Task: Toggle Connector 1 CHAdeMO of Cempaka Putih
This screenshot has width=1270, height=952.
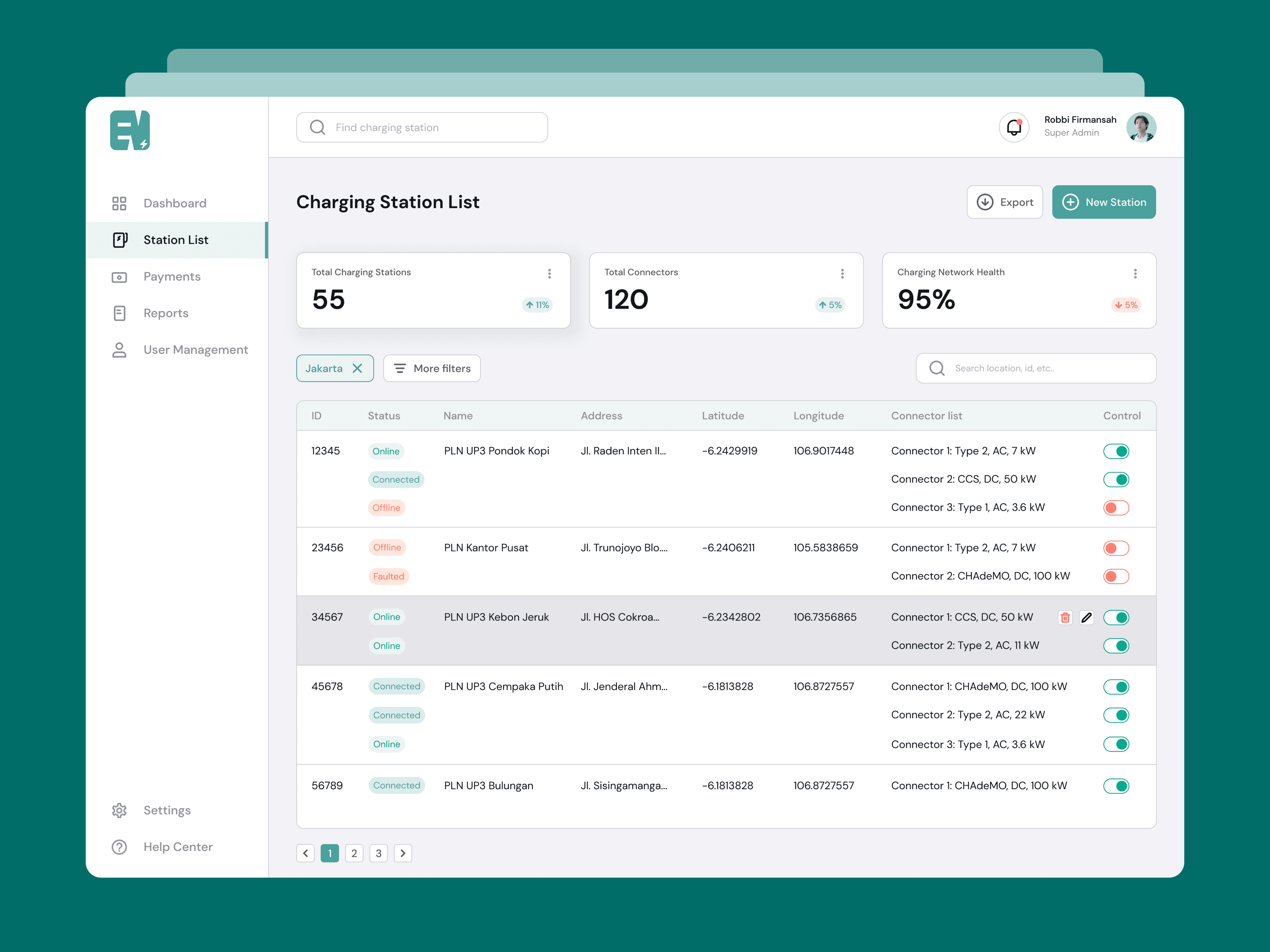Action: pyautogui.click(x=1116, y=687)
